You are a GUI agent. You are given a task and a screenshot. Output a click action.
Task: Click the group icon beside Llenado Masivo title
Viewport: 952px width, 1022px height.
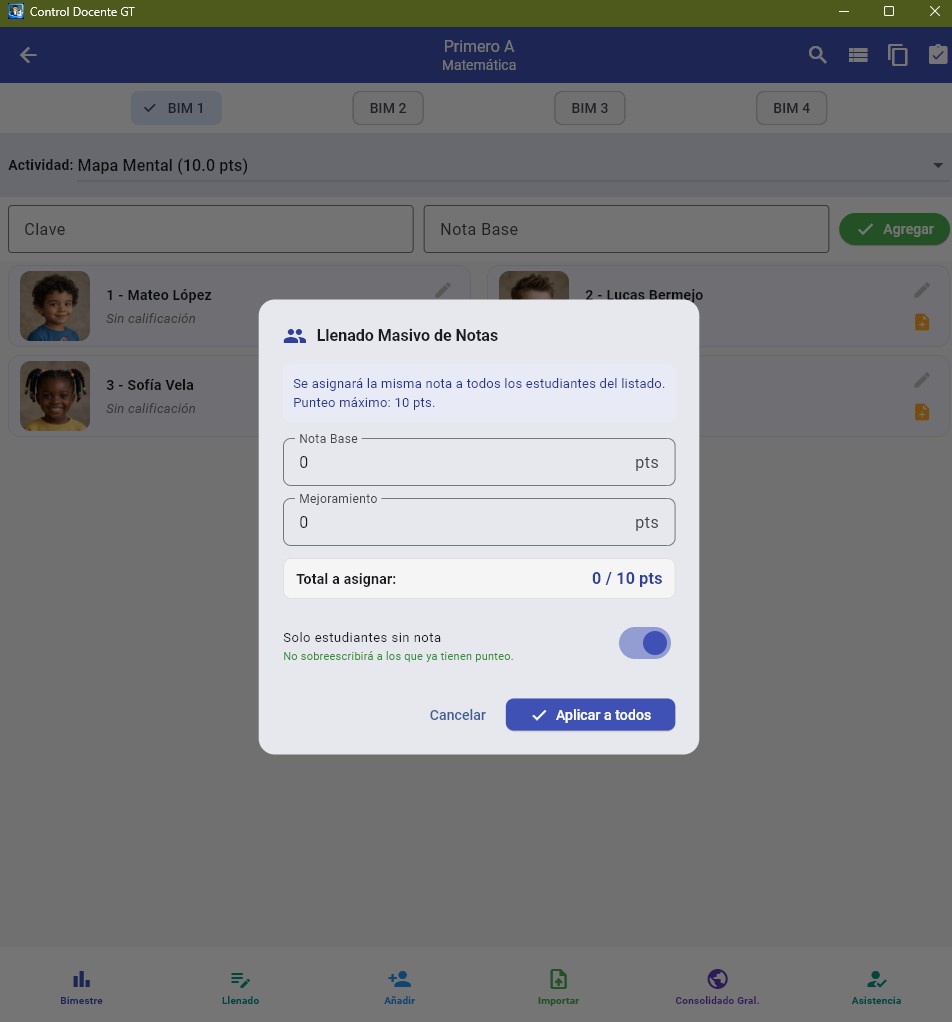click(x=295, y=336)
